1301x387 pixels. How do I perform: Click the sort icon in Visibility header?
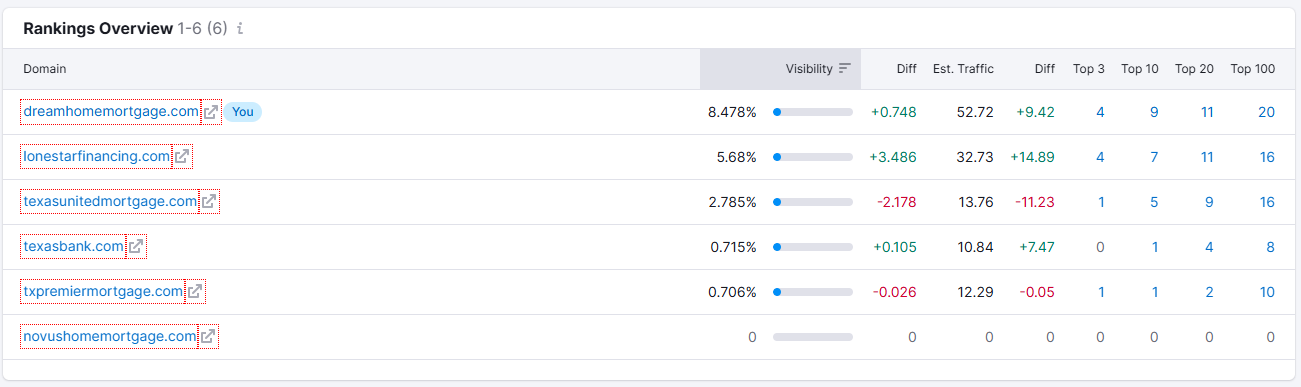[x=845, y=69]
